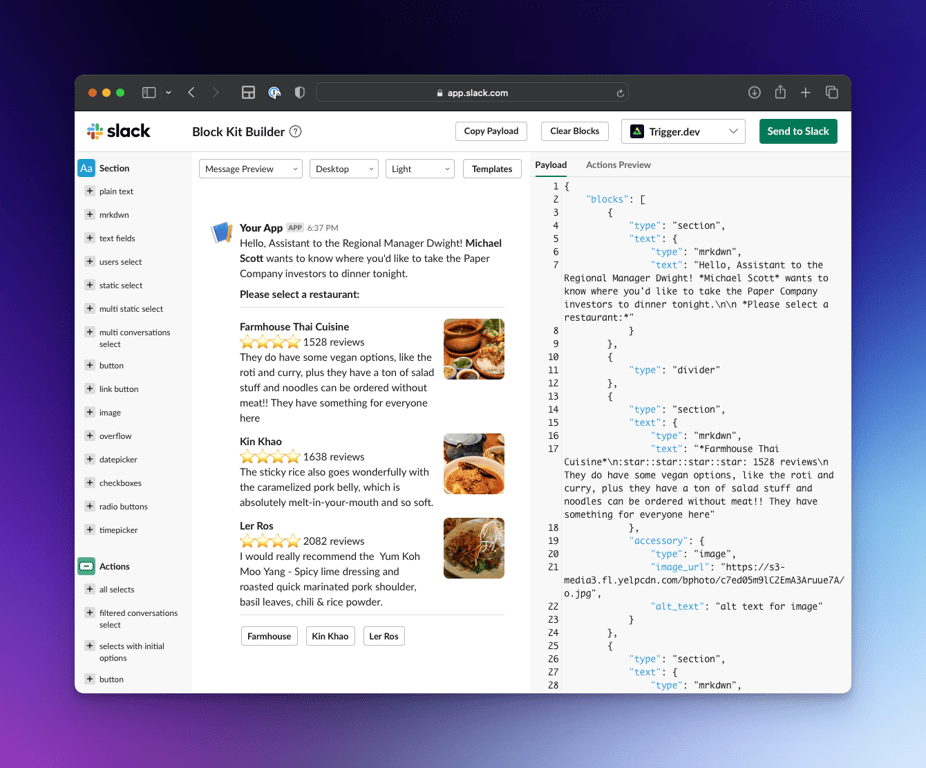Screen dimensions: 926x768
Task: Click the green Actions section icon
Action: pos(86,566)
